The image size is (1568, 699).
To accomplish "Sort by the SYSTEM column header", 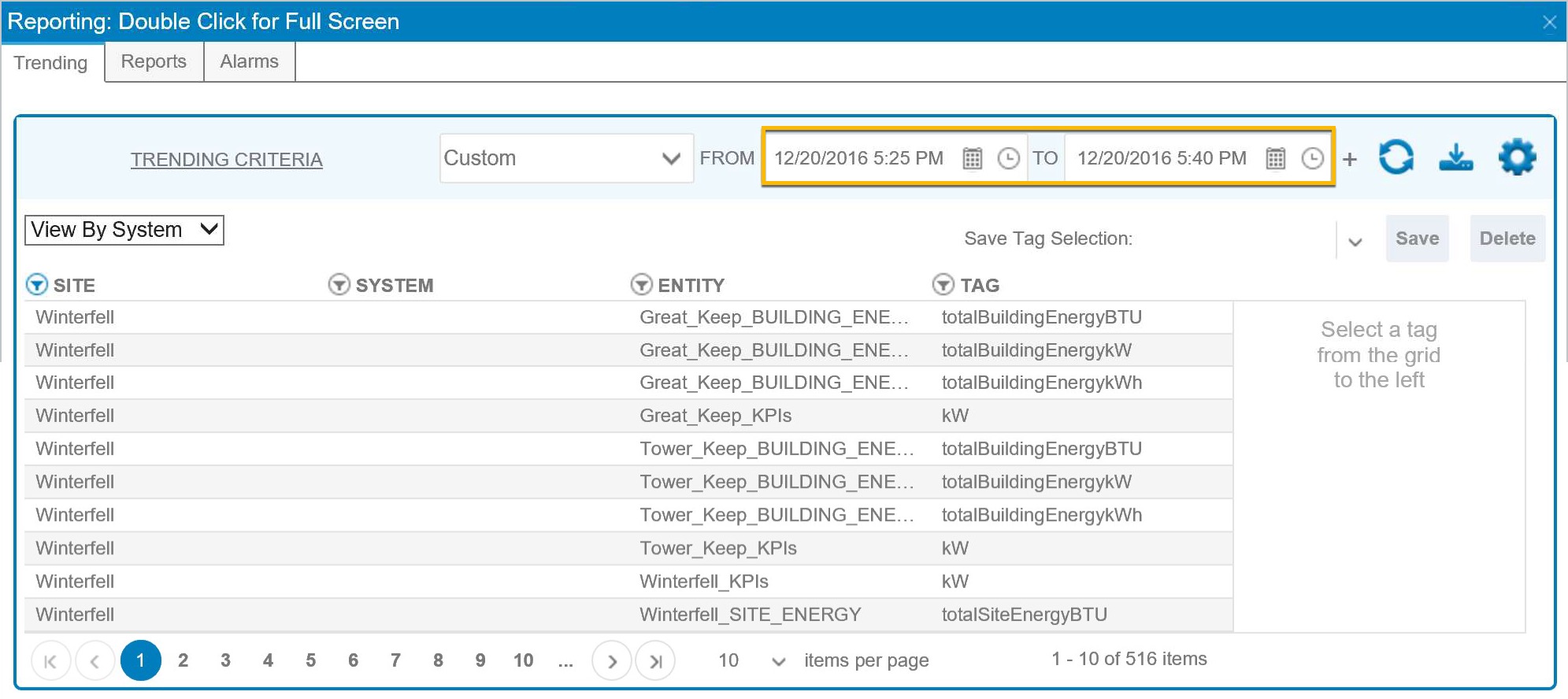I will (395, 285).
